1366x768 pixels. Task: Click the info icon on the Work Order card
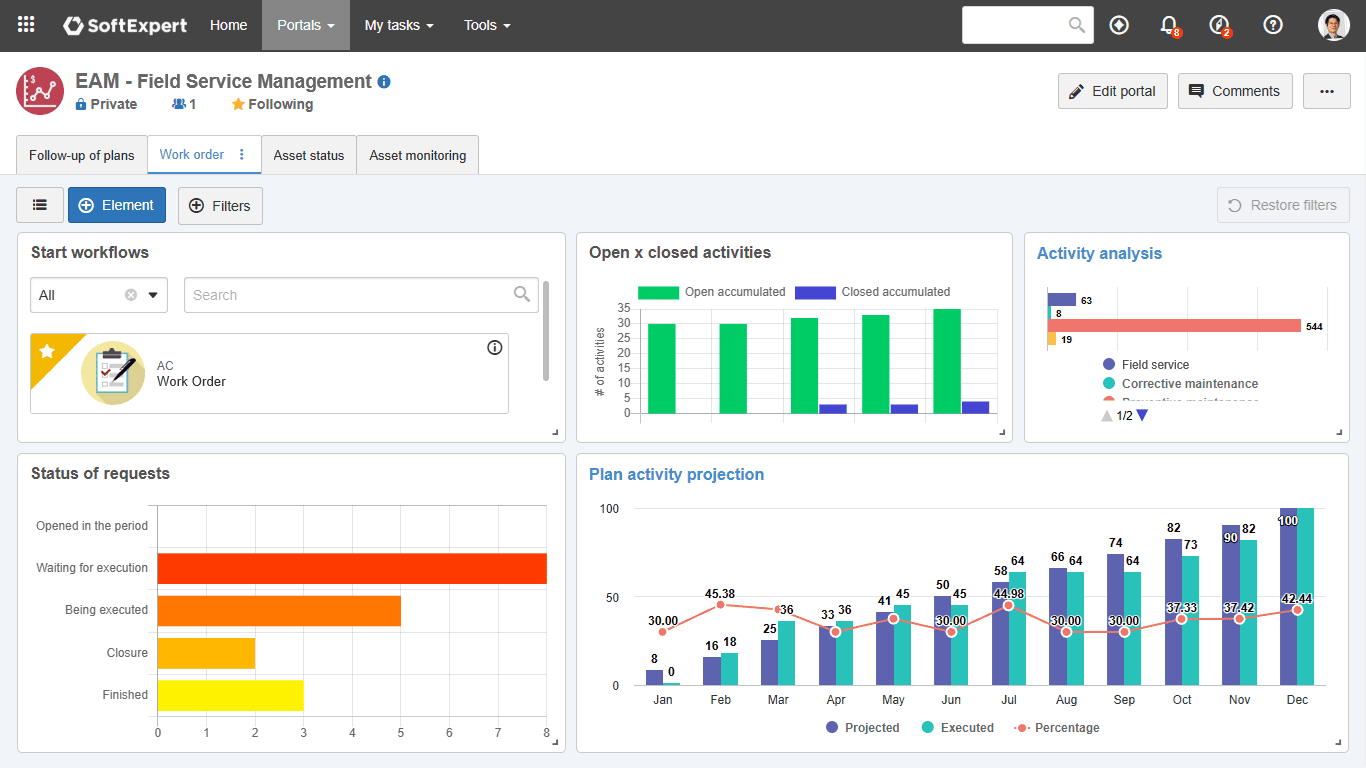494,347
